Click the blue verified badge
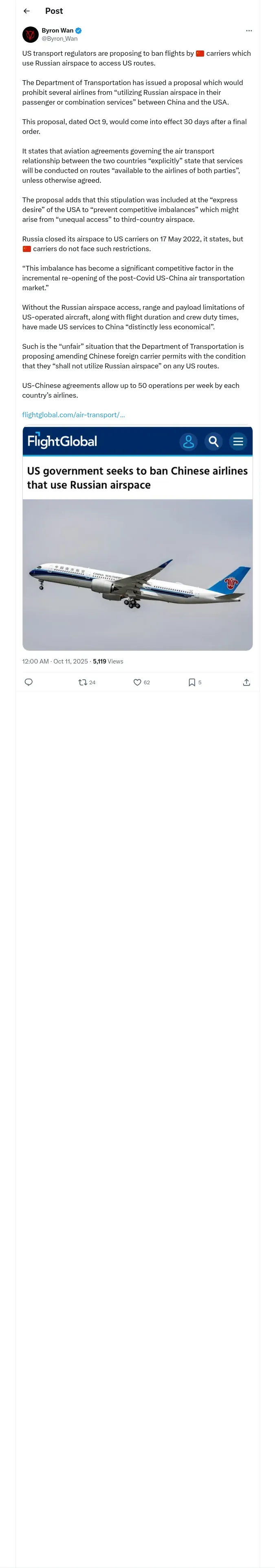 pyautogui.click(x=79, y=31)
